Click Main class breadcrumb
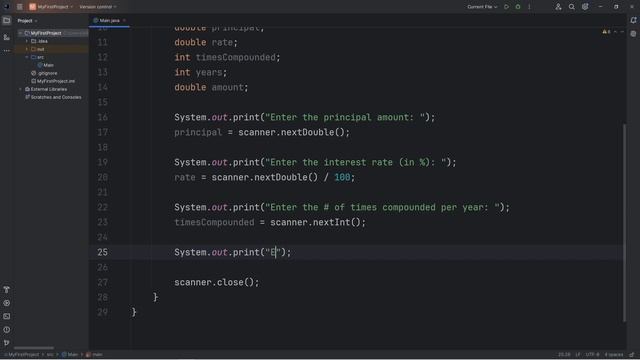 point(70,355)
